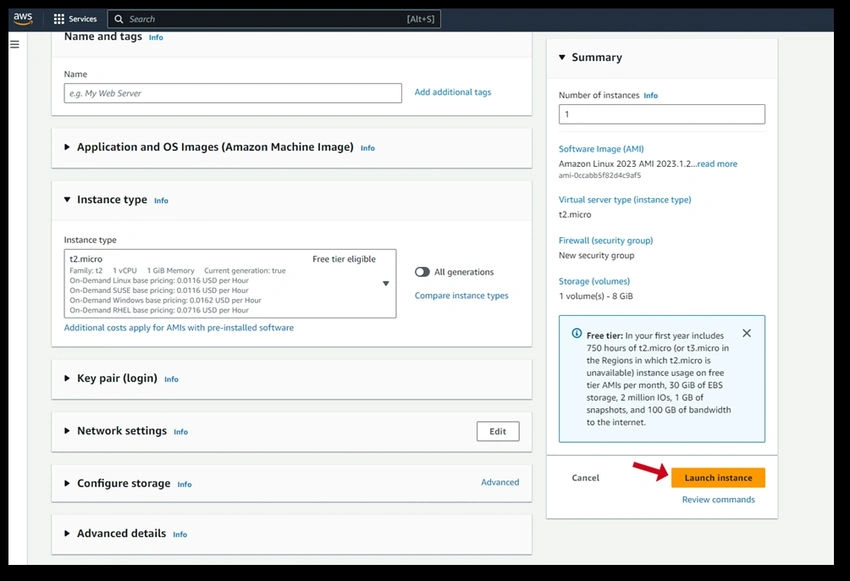The height and width of the screenshot is (581, 850).
Task: Expand the Network settings section
Action: click(67, 430)
